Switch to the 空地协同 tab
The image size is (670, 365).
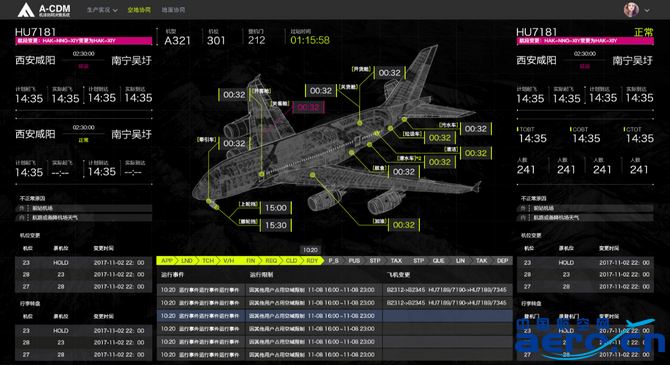pos(139,10)
